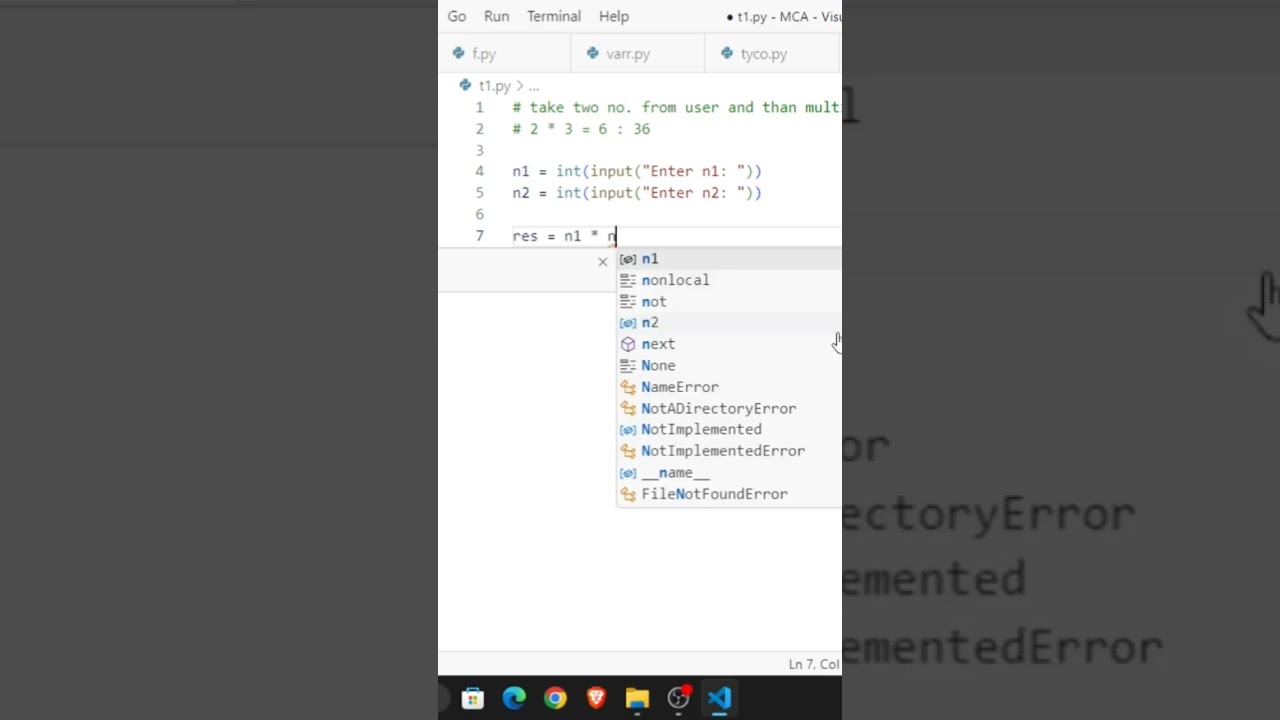Open the Go menu
Image resolution: width=1280 pixels, height=720 pixels.
tap(457, 16)
